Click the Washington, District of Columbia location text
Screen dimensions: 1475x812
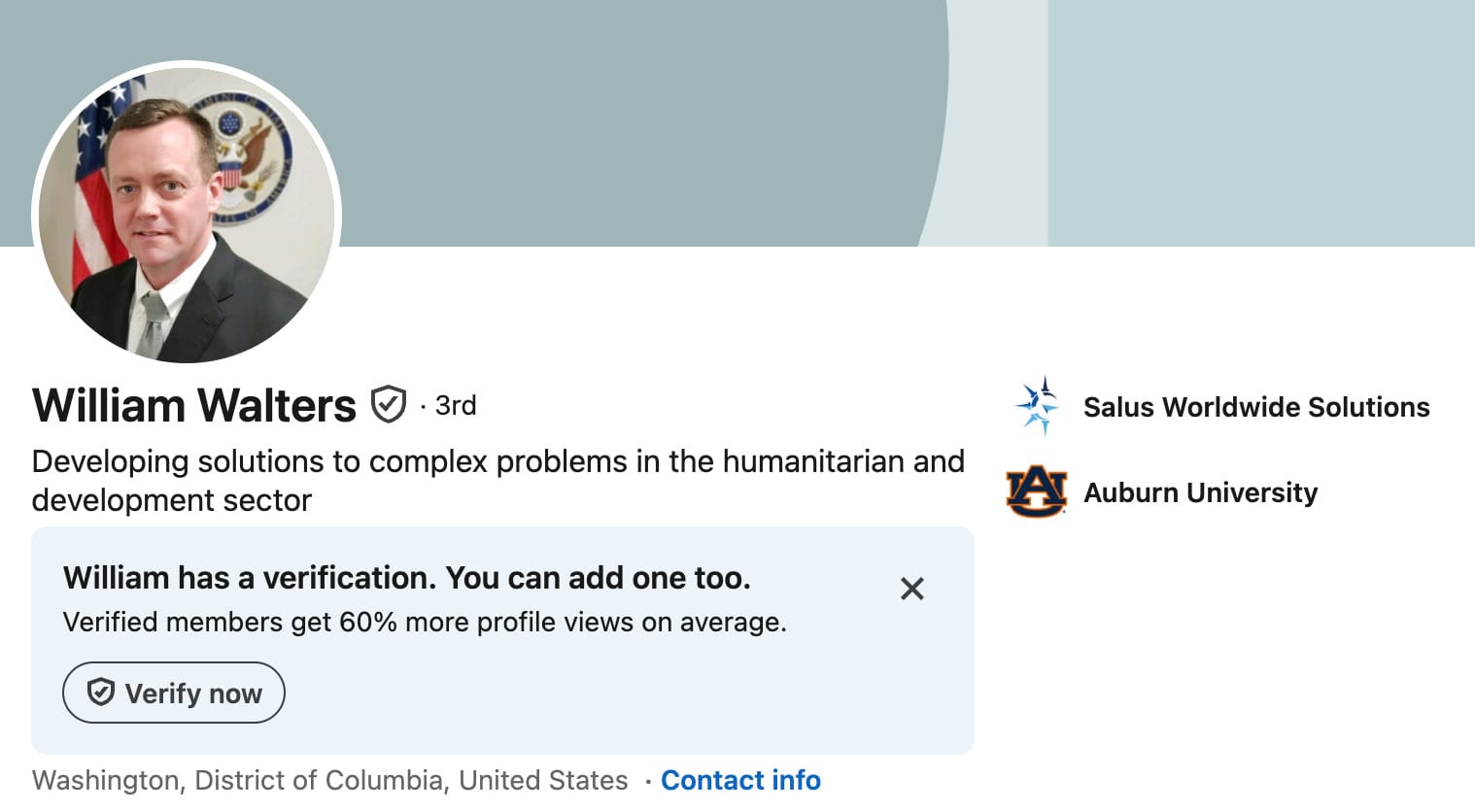pos(330,780)
